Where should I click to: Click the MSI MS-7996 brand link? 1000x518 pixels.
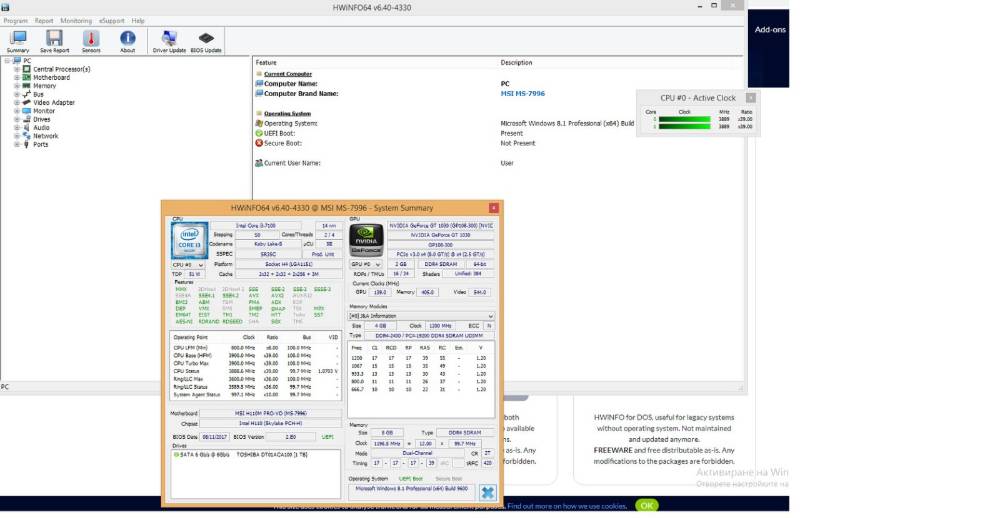tap(522, 93)
